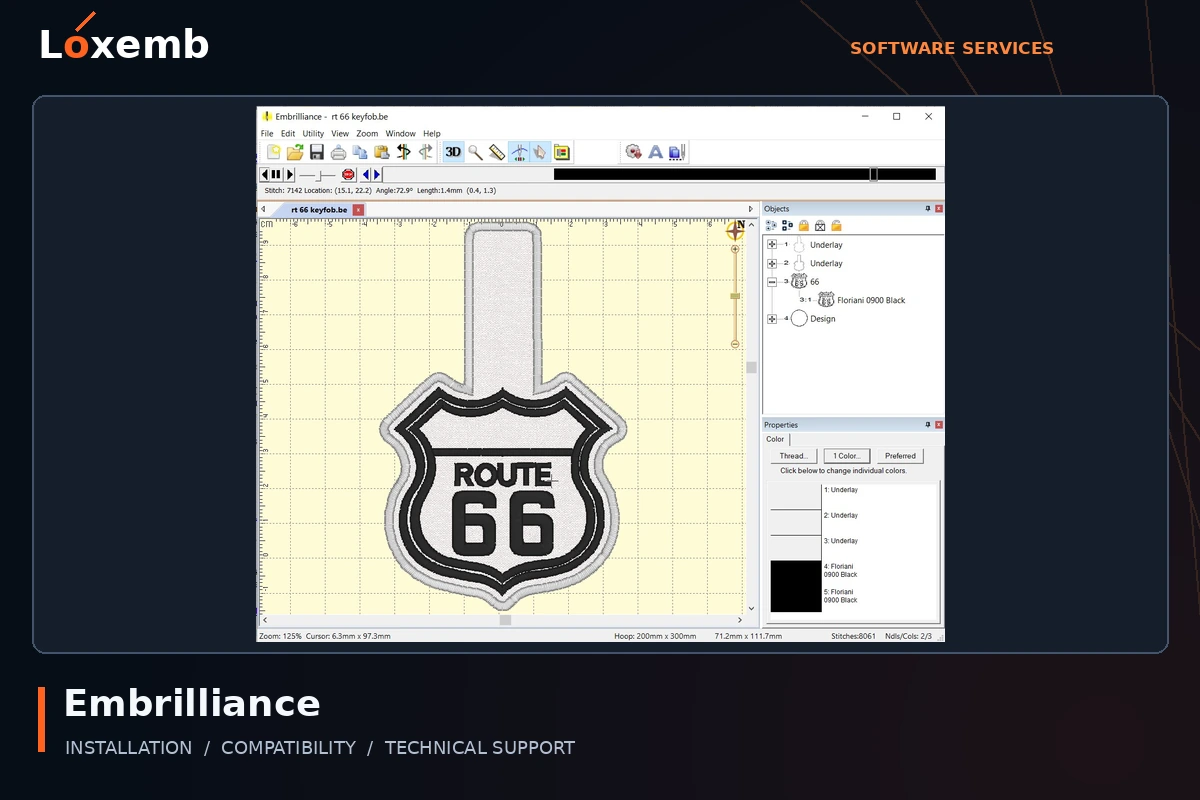Select the ruler measure tool
1200x800 pixels.
tap(497, 152)
